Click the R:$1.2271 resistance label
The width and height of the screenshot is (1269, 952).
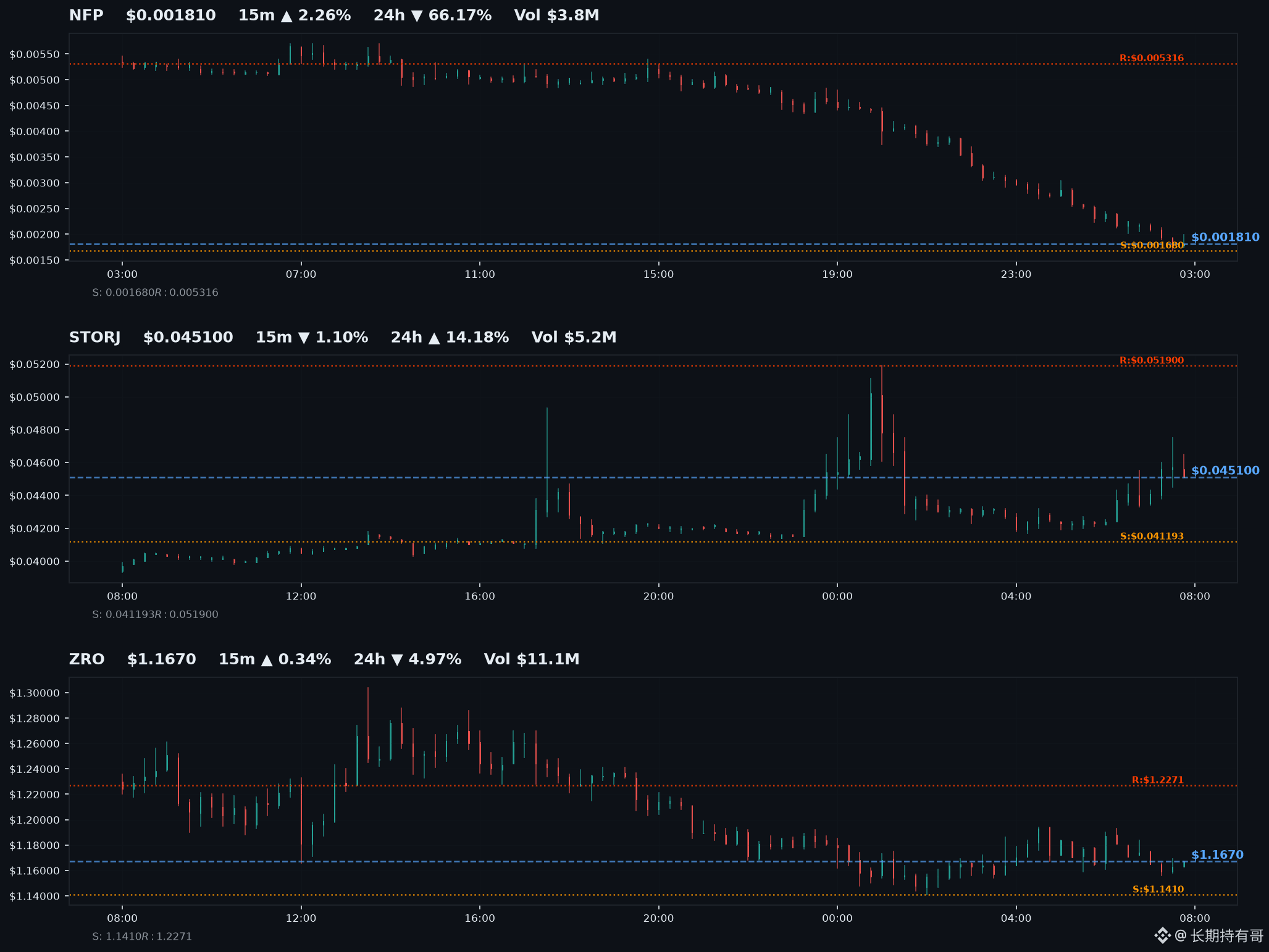pos(1158,780)
